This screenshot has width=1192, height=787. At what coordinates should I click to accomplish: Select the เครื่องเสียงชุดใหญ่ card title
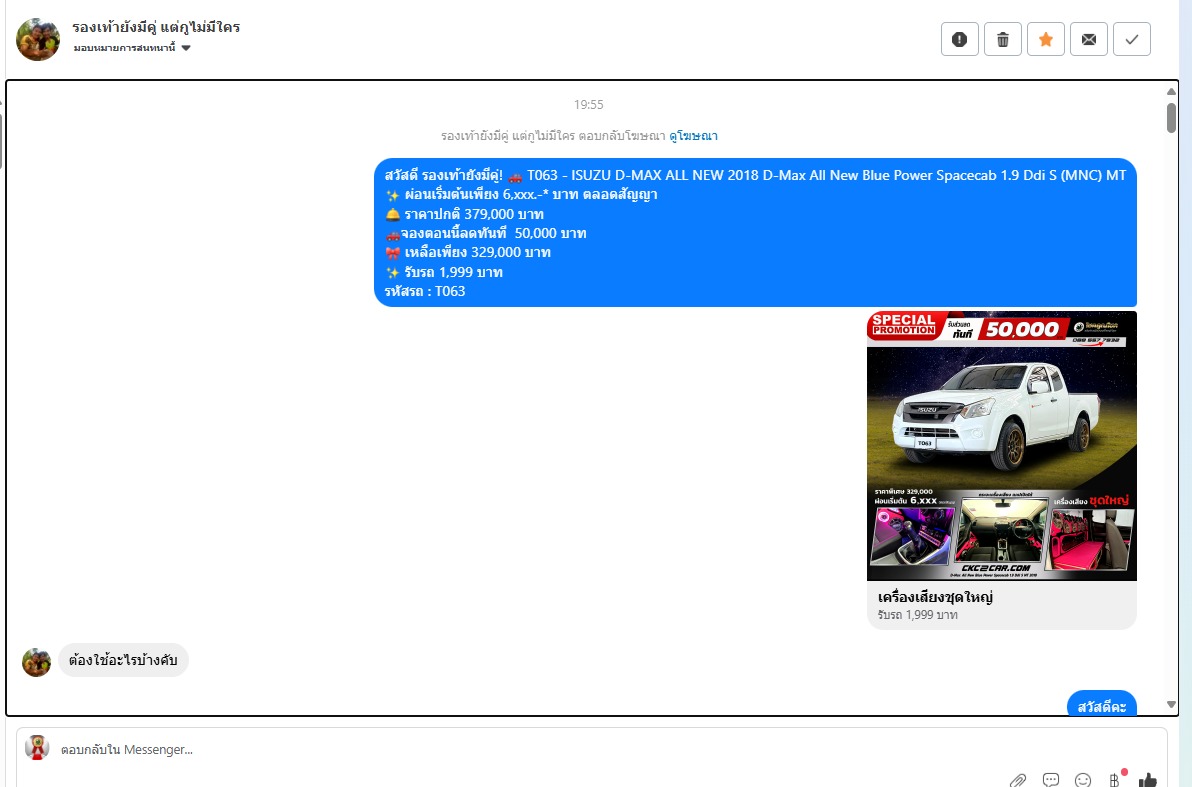(x=935, y=597)
